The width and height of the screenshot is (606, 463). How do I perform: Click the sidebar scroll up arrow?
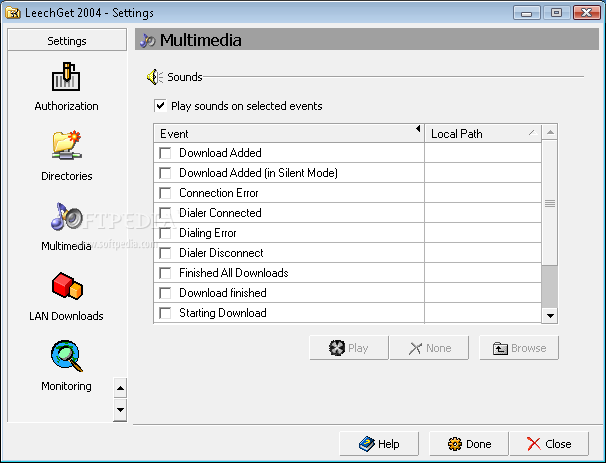(120, 388)
